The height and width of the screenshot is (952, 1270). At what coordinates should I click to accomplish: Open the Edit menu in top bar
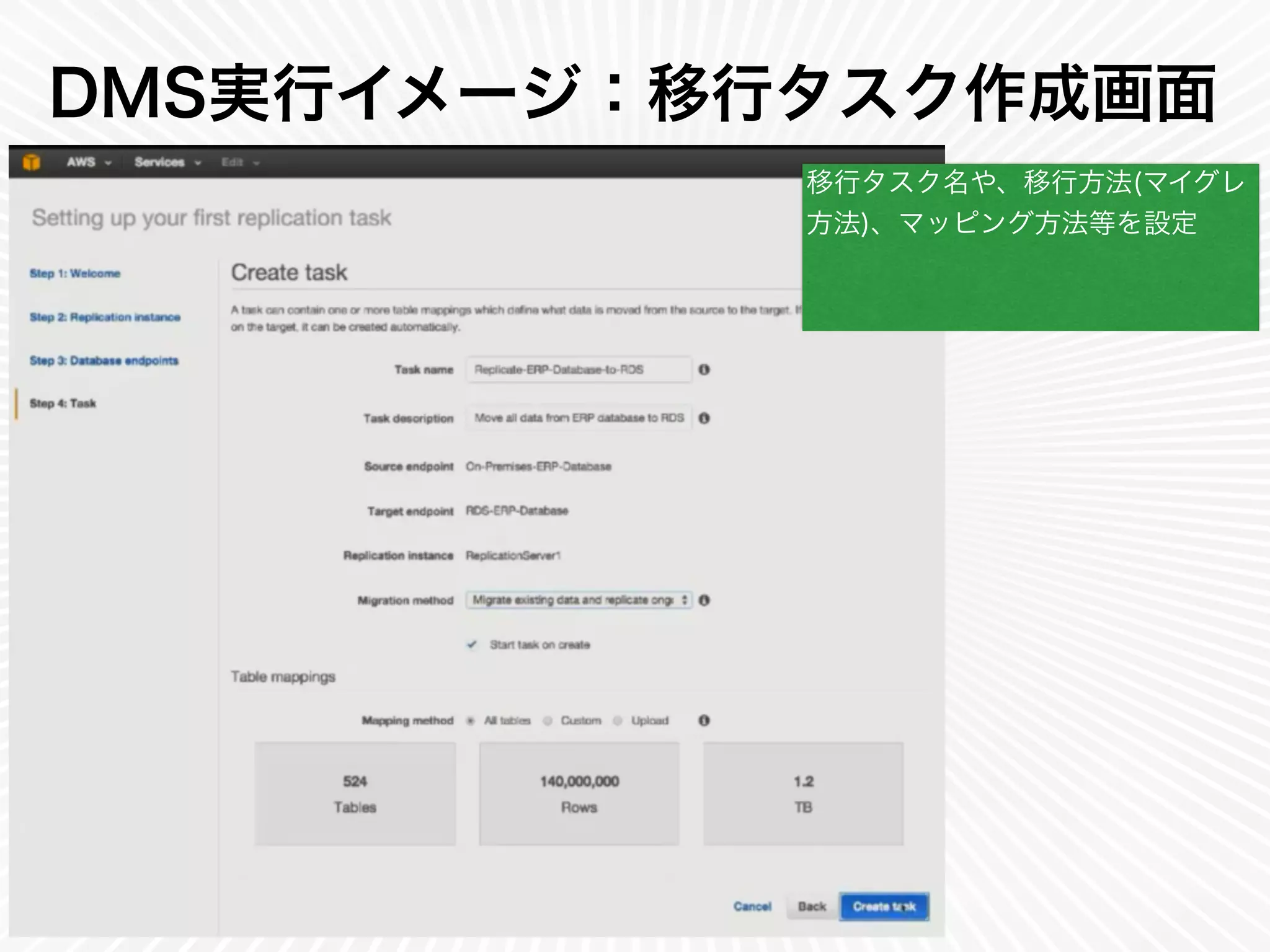(240, 162)
